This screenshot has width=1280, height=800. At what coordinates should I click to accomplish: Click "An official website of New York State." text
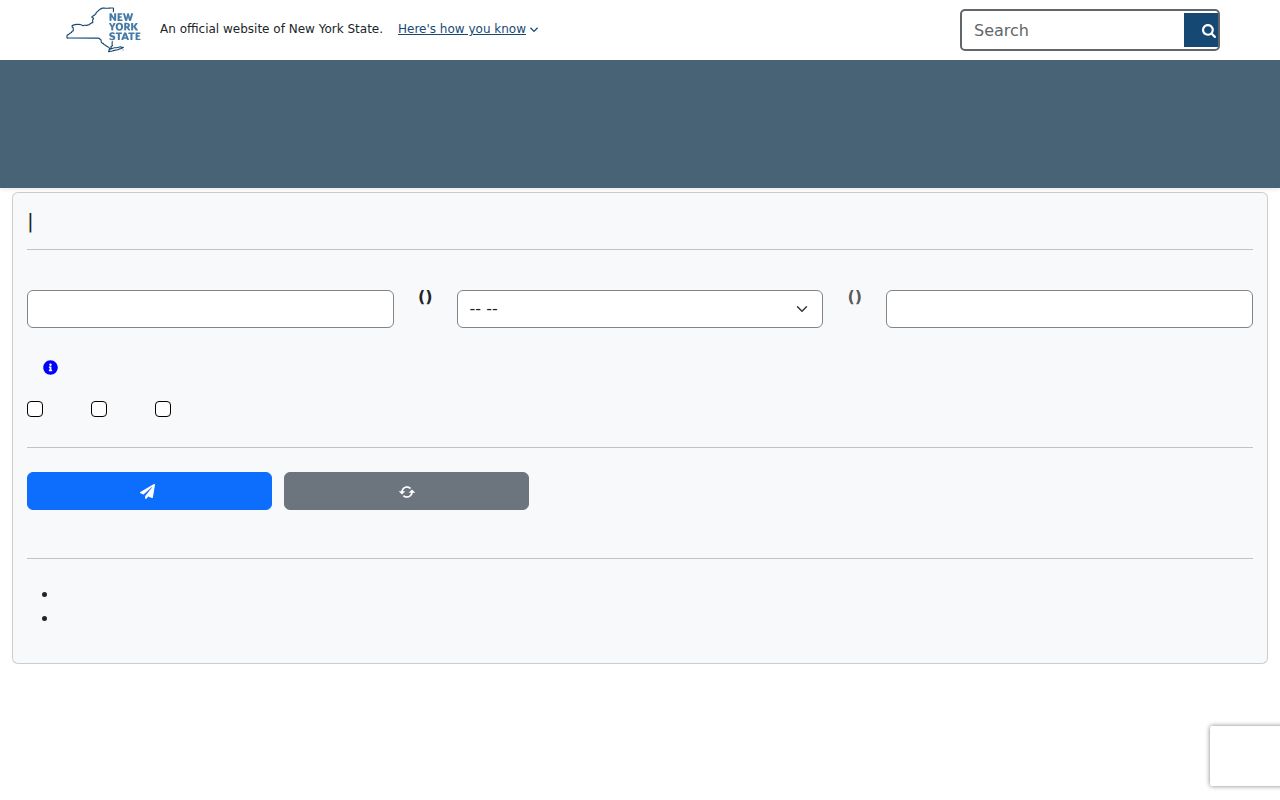[271, 29]
